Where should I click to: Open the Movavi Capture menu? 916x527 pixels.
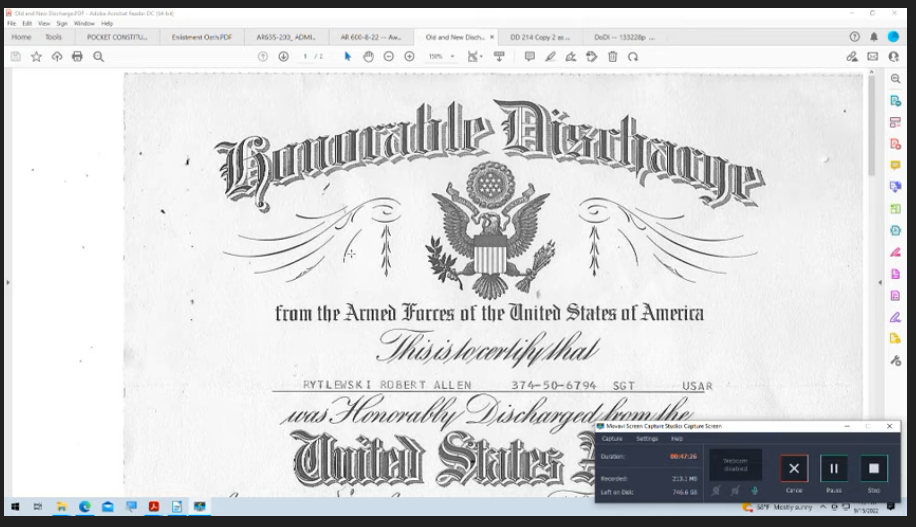coord(612,439)
